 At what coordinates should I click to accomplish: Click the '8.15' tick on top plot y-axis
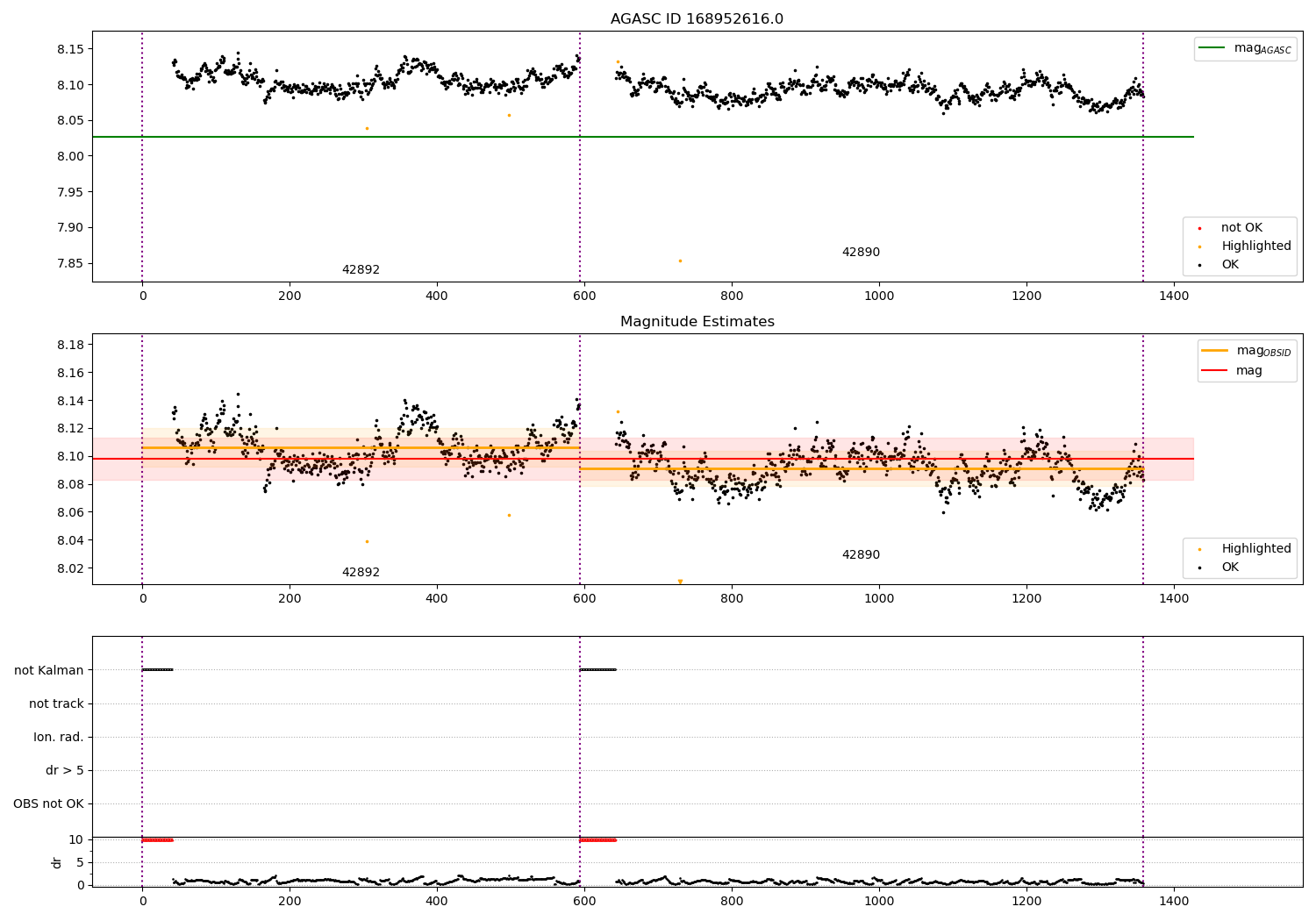[71, 49]
